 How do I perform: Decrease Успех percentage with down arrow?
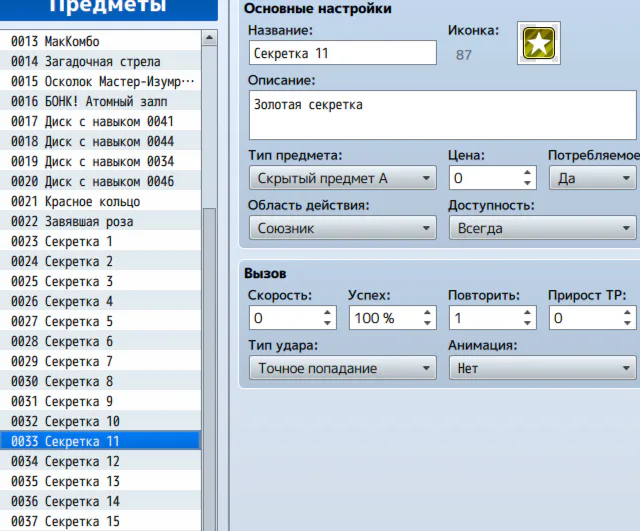point(427,323)
